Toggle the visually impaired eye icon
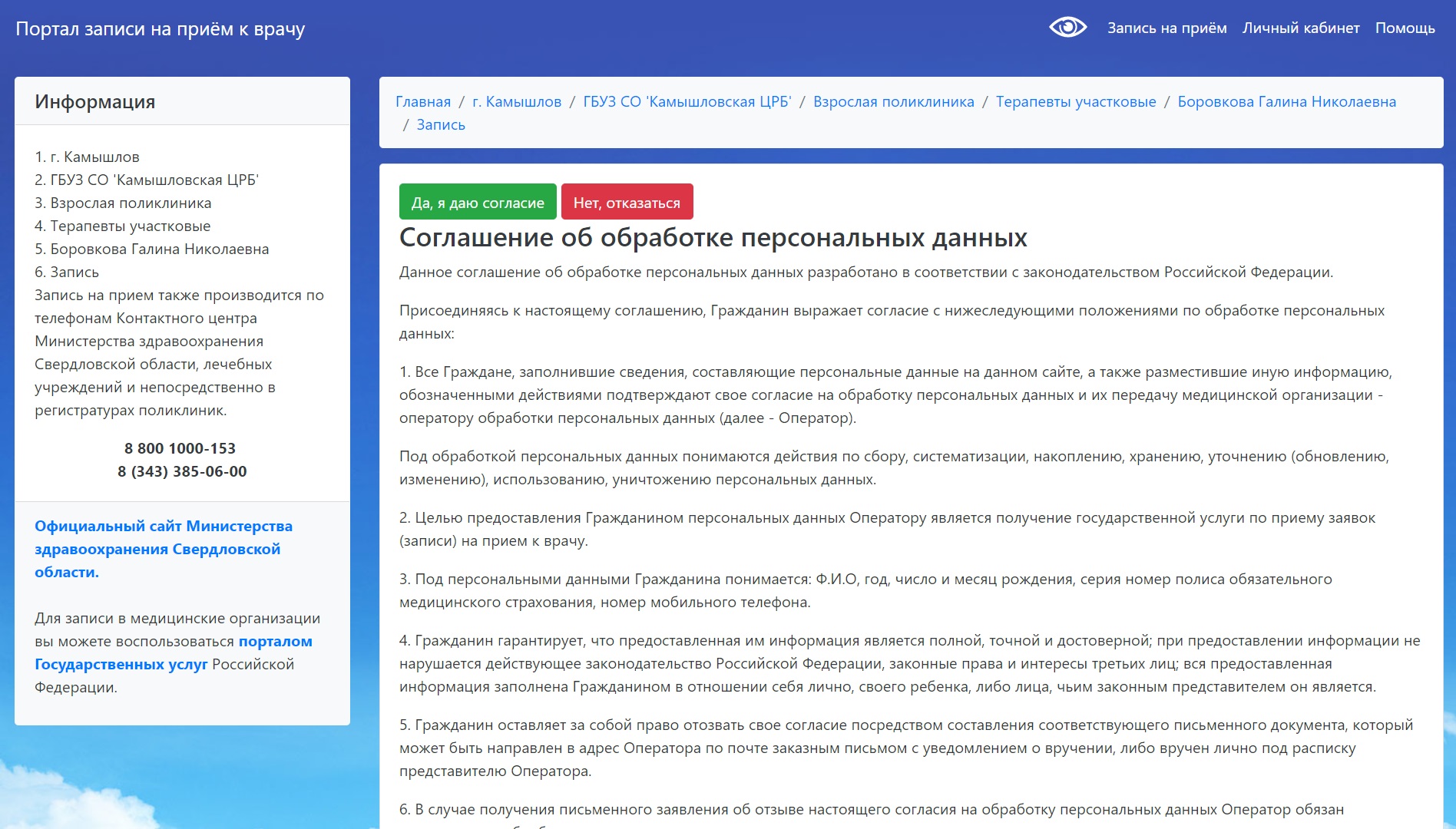The height and width of the screenshot is (829, 1456). point(1067,28)
